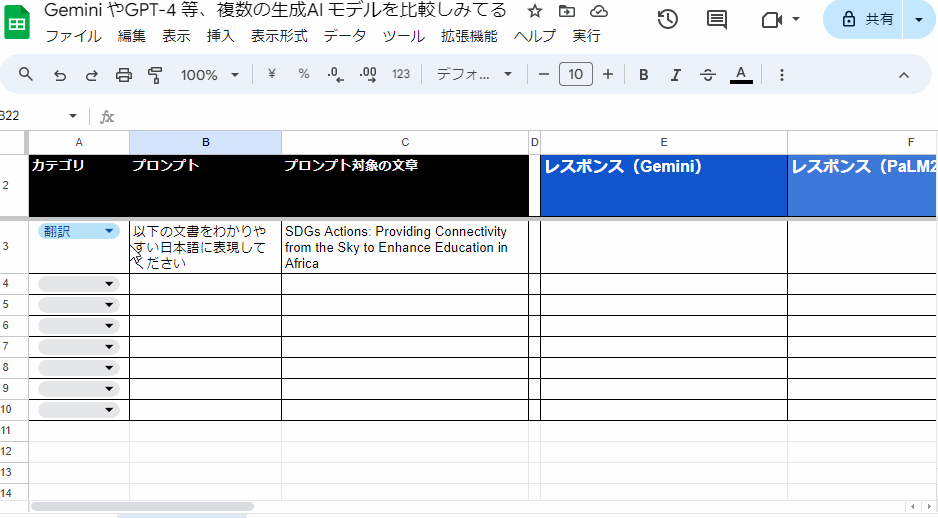The width and height of the screenshot is (938, 518).
Task: Select column A header
Action: [79, 142]
